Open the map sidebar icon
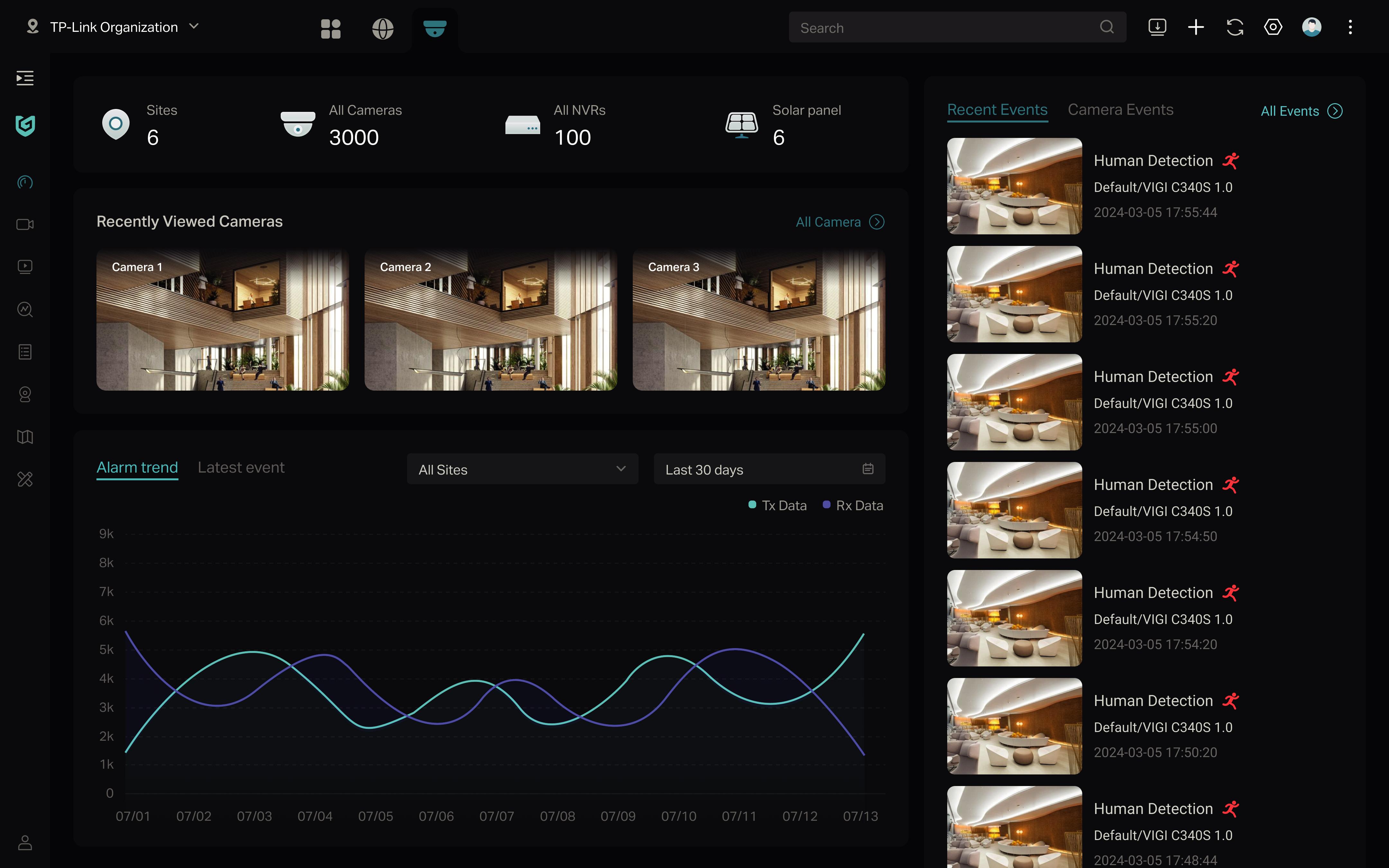Image resolution: width=1389 pixels, height=868 pixels. pos(25,437)
